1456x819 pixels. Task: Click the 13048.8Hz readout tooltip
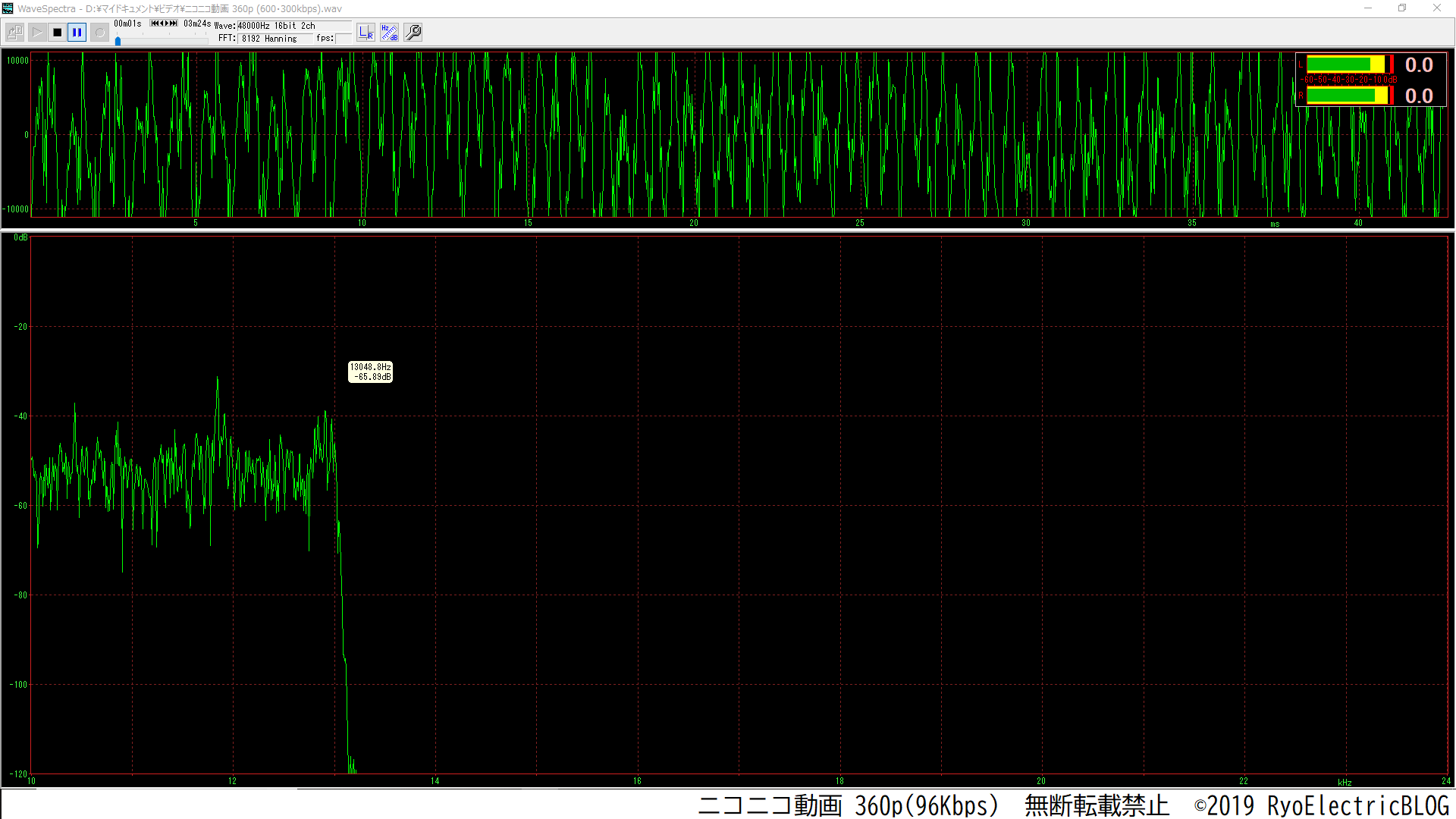(370, 372)
